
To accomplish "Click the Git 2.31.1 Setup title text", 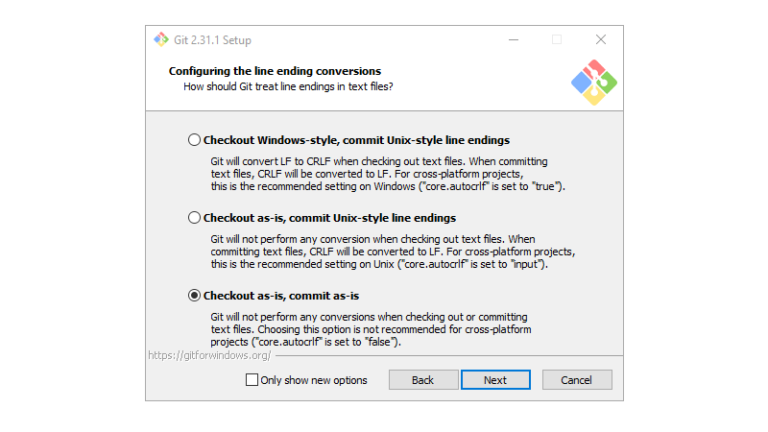I will [213, 40].
